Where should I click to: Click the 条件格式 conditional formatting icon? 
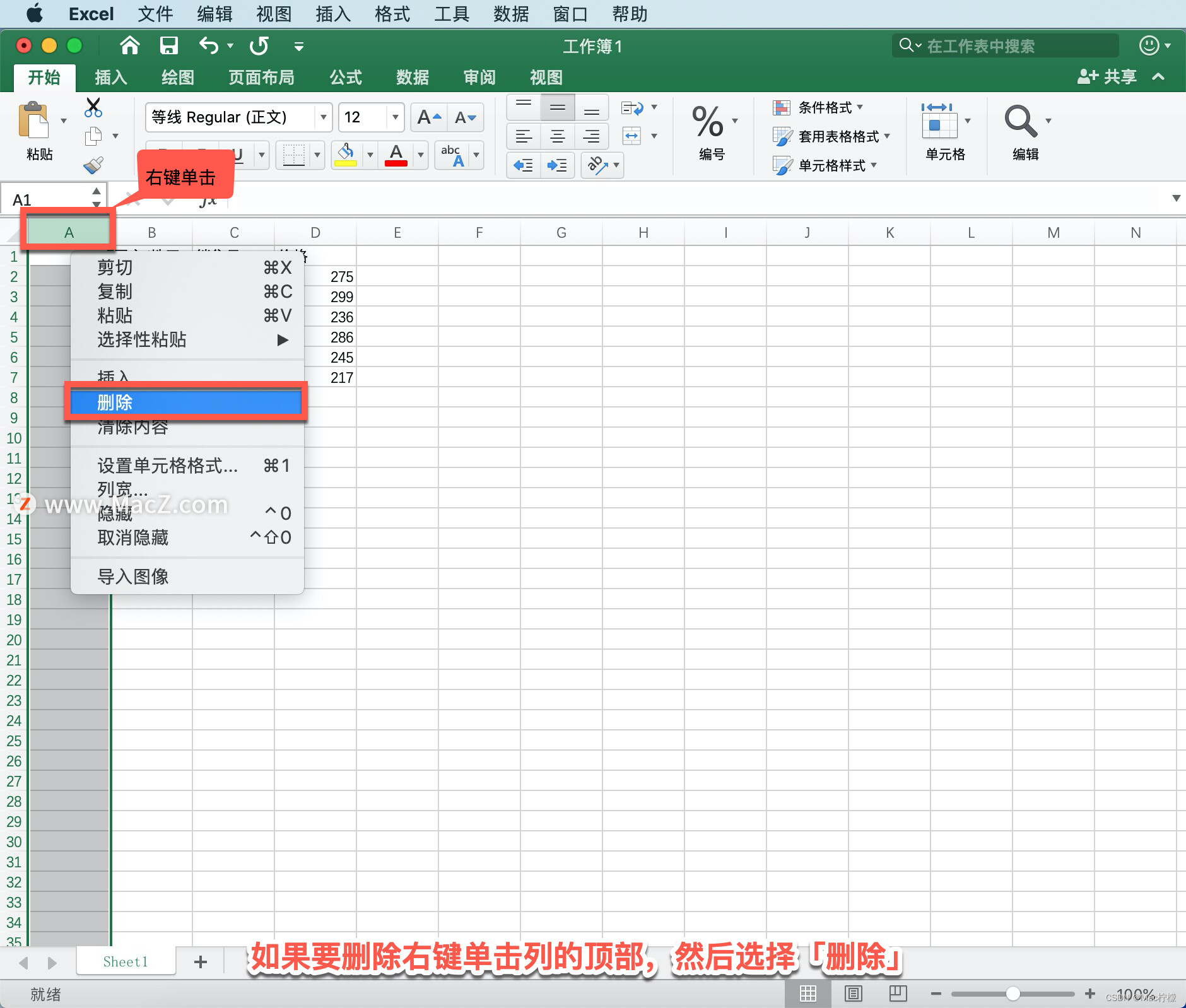(x=782, y=107)
